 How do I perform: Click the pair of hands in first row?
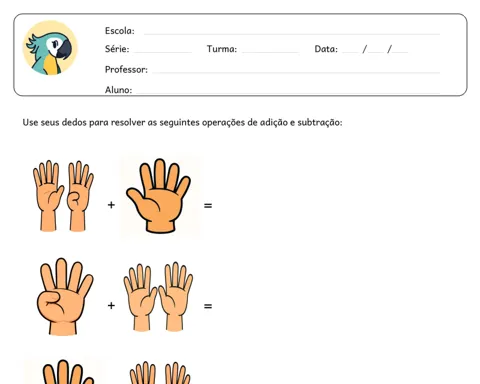pos(63,196)
